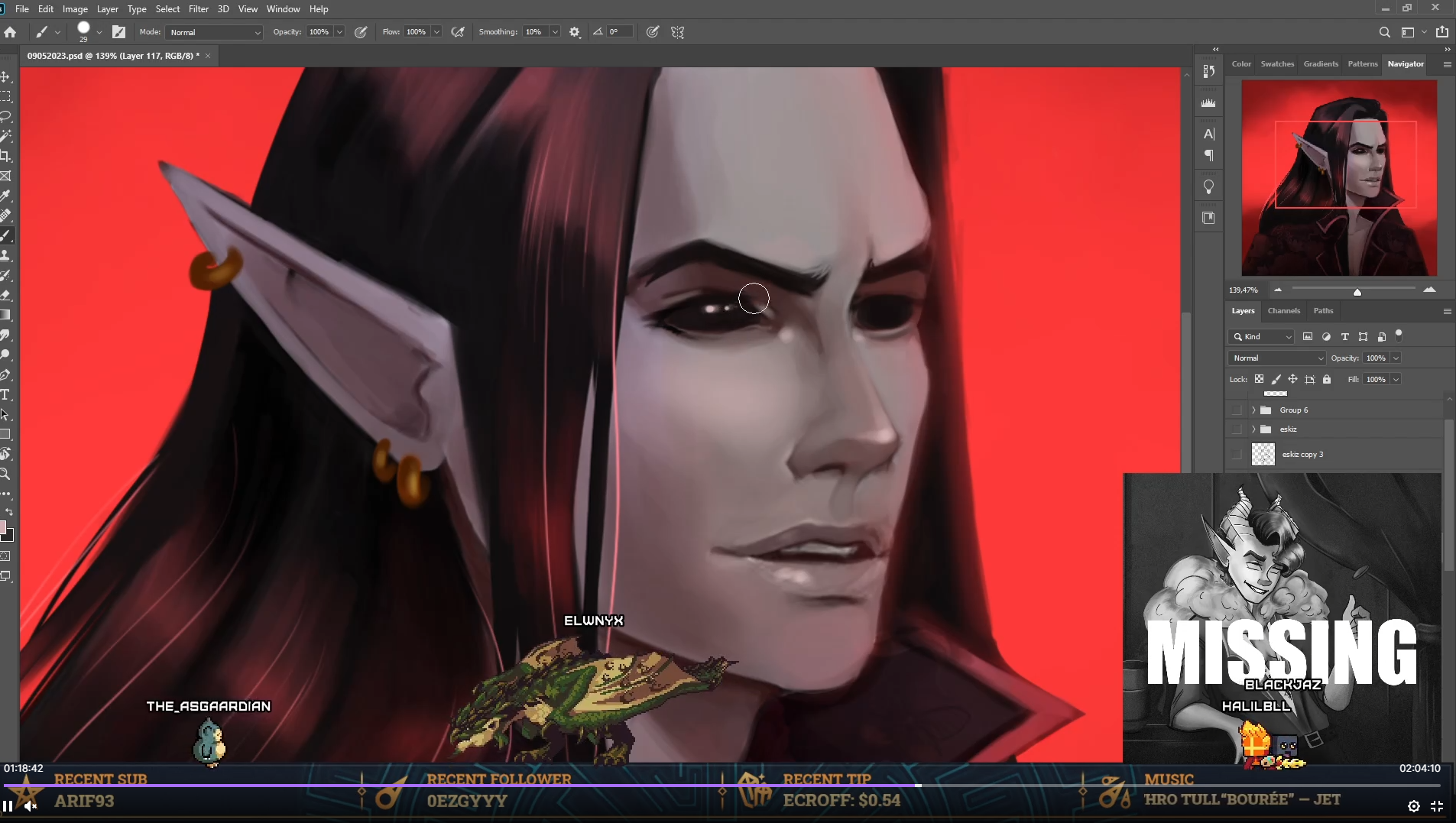Viewport: 1456px width, 823px height.
Task: Select the Rectangular Marquee tool
Action: tap(5, 96)
